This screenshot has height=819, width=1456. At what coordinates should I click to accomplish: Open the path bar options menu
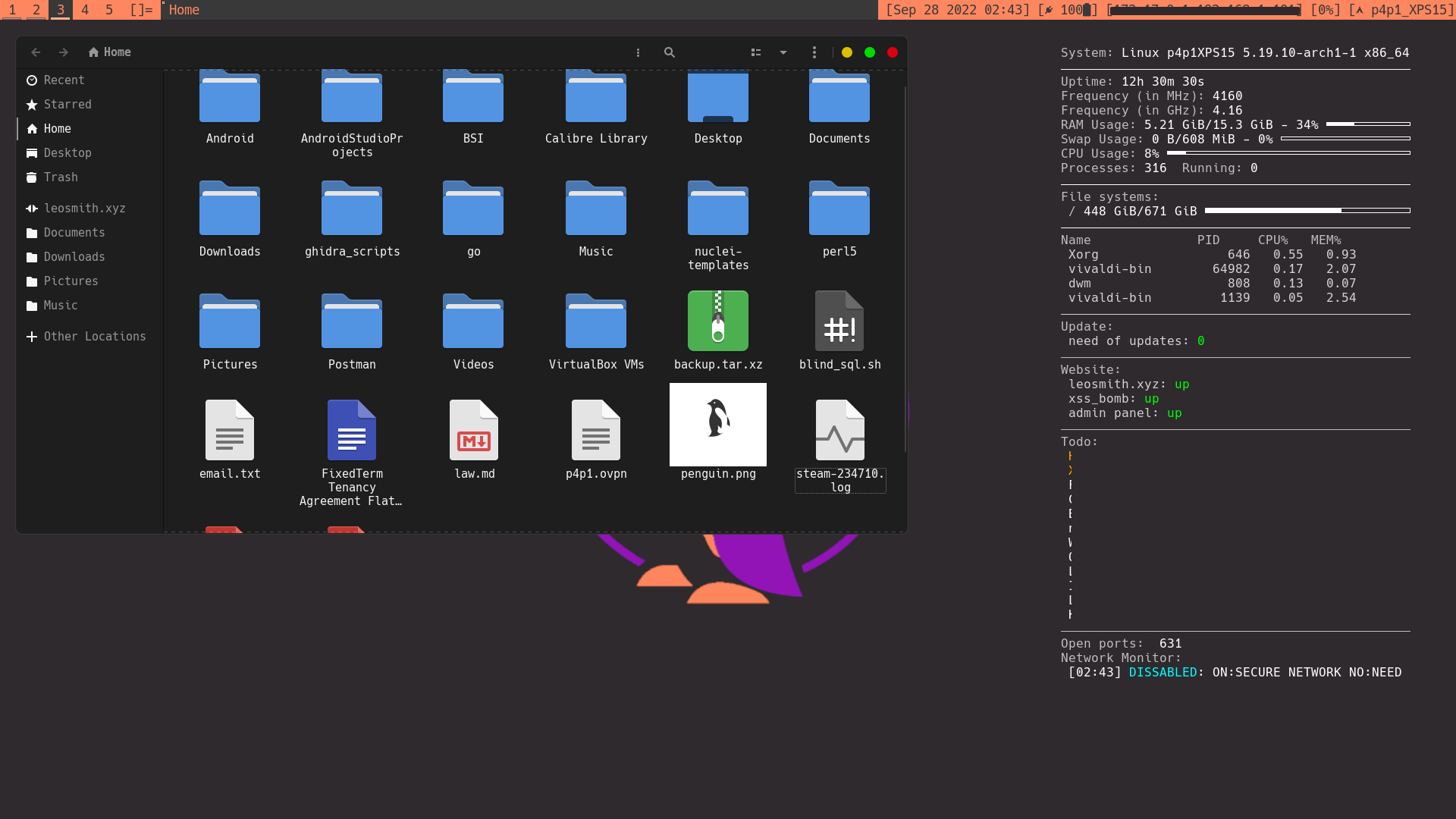pyautogui.click(x=638, y=52)
